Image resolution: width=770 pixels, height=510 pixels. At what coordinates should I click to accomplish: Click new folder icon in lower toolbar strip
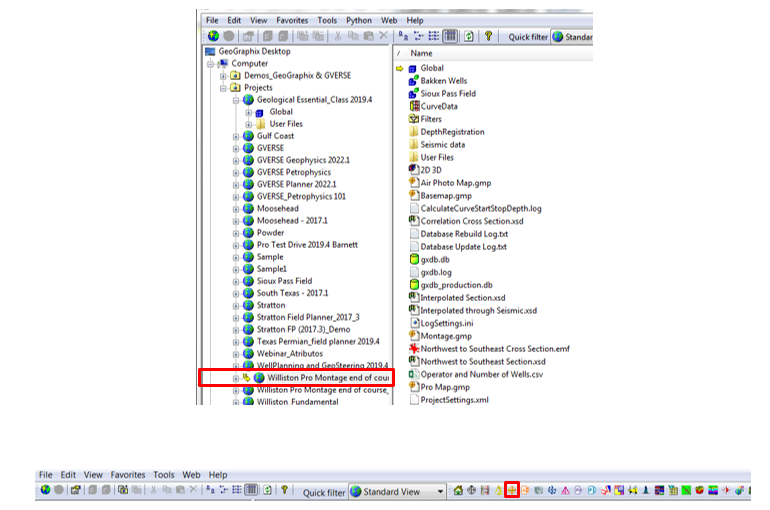123,490
